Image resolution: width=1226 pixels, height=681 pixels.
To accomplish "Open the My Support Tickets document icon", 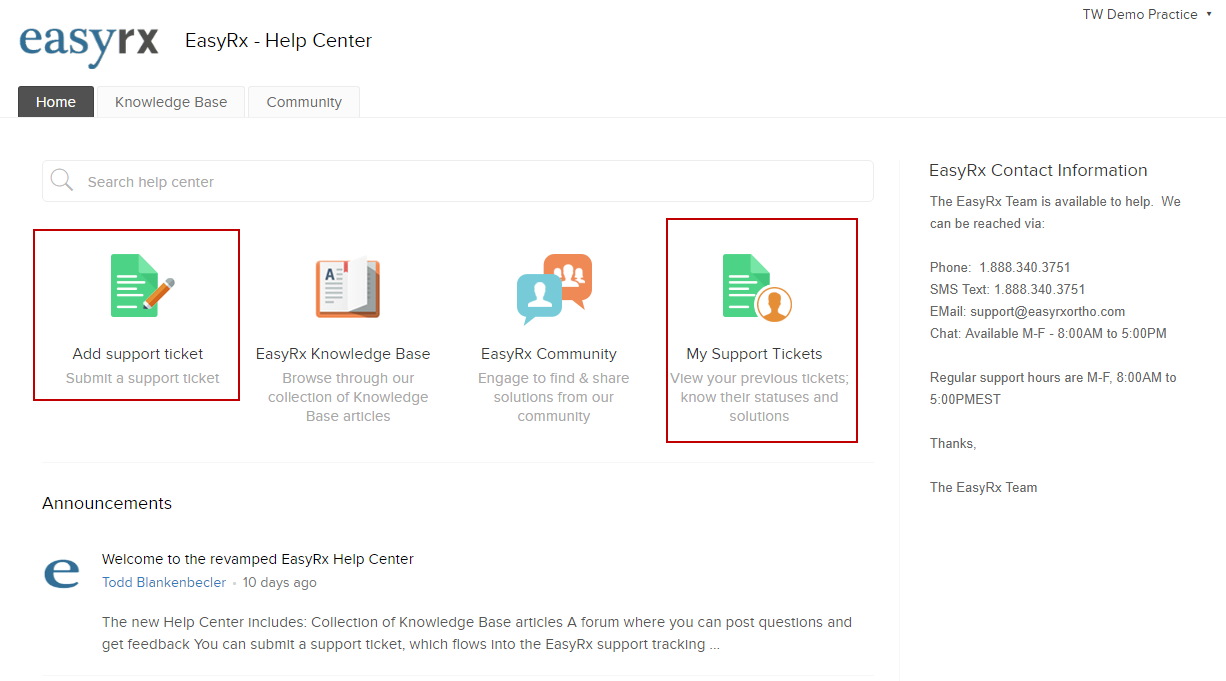I will coord(757,287).
